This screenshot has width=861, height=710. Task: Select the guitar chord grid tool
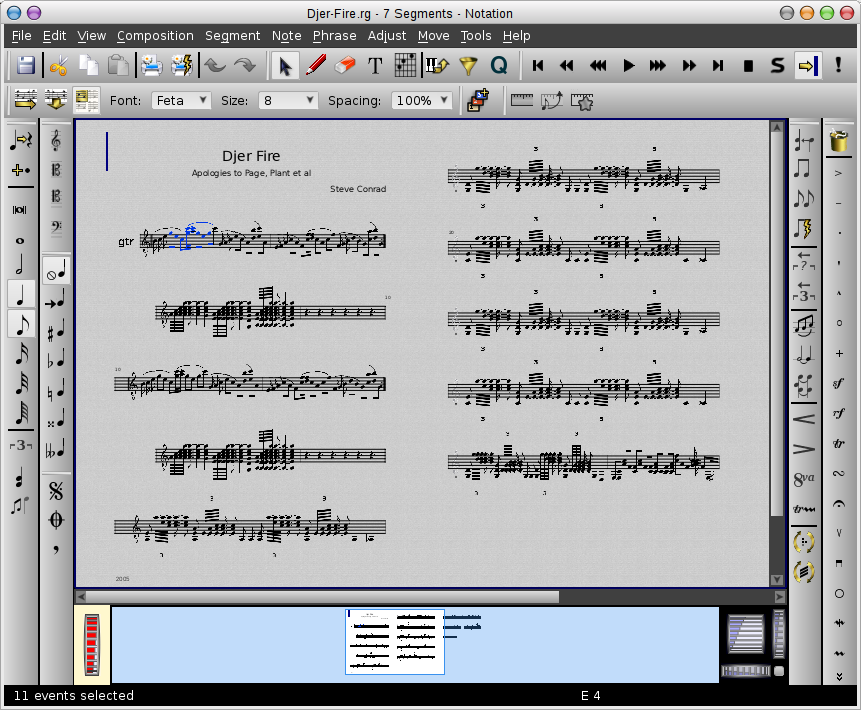tap(405, 66)
